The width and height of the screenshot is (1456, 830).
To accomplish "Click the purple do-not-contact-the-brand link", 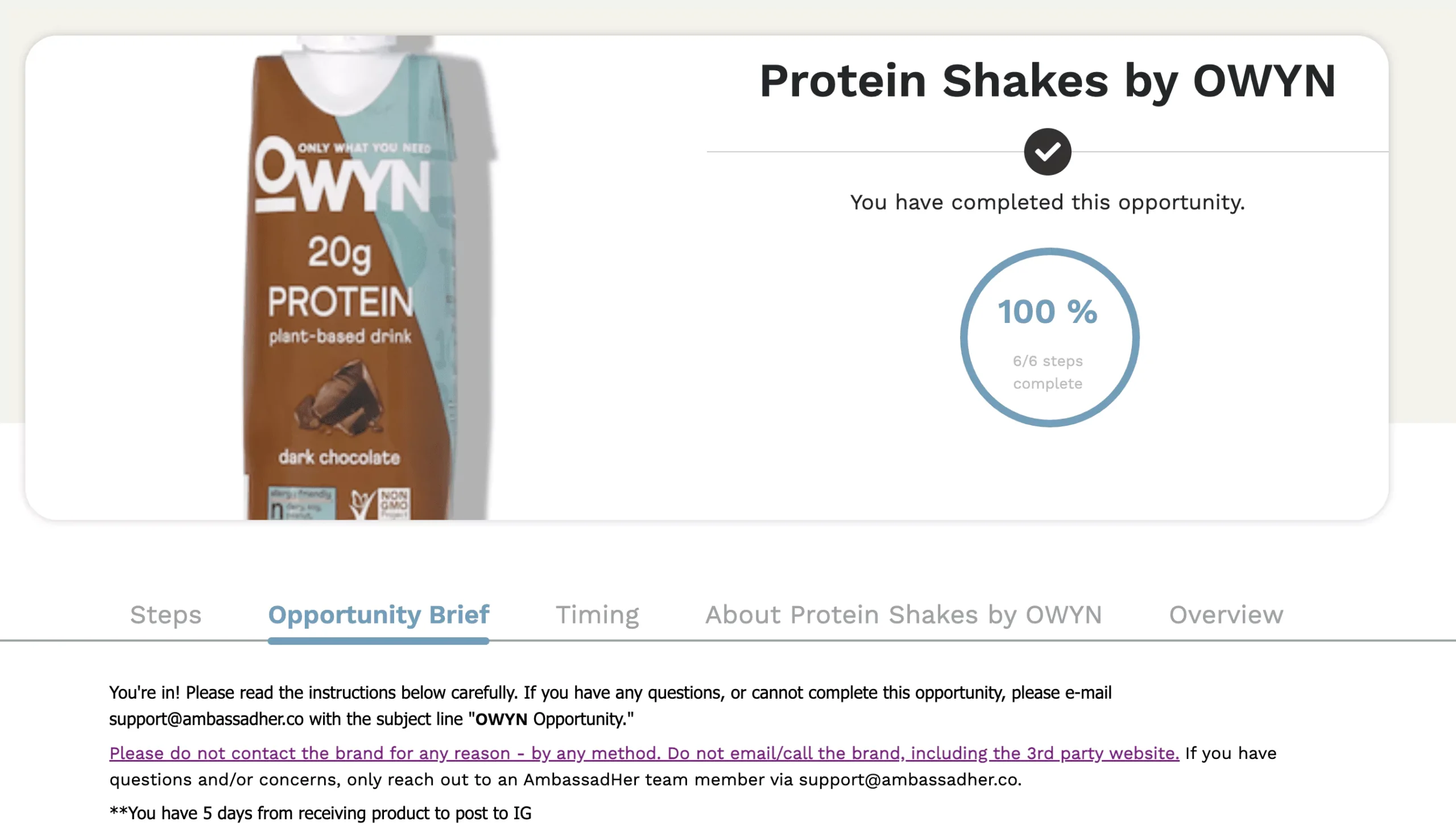I will 644,753.
